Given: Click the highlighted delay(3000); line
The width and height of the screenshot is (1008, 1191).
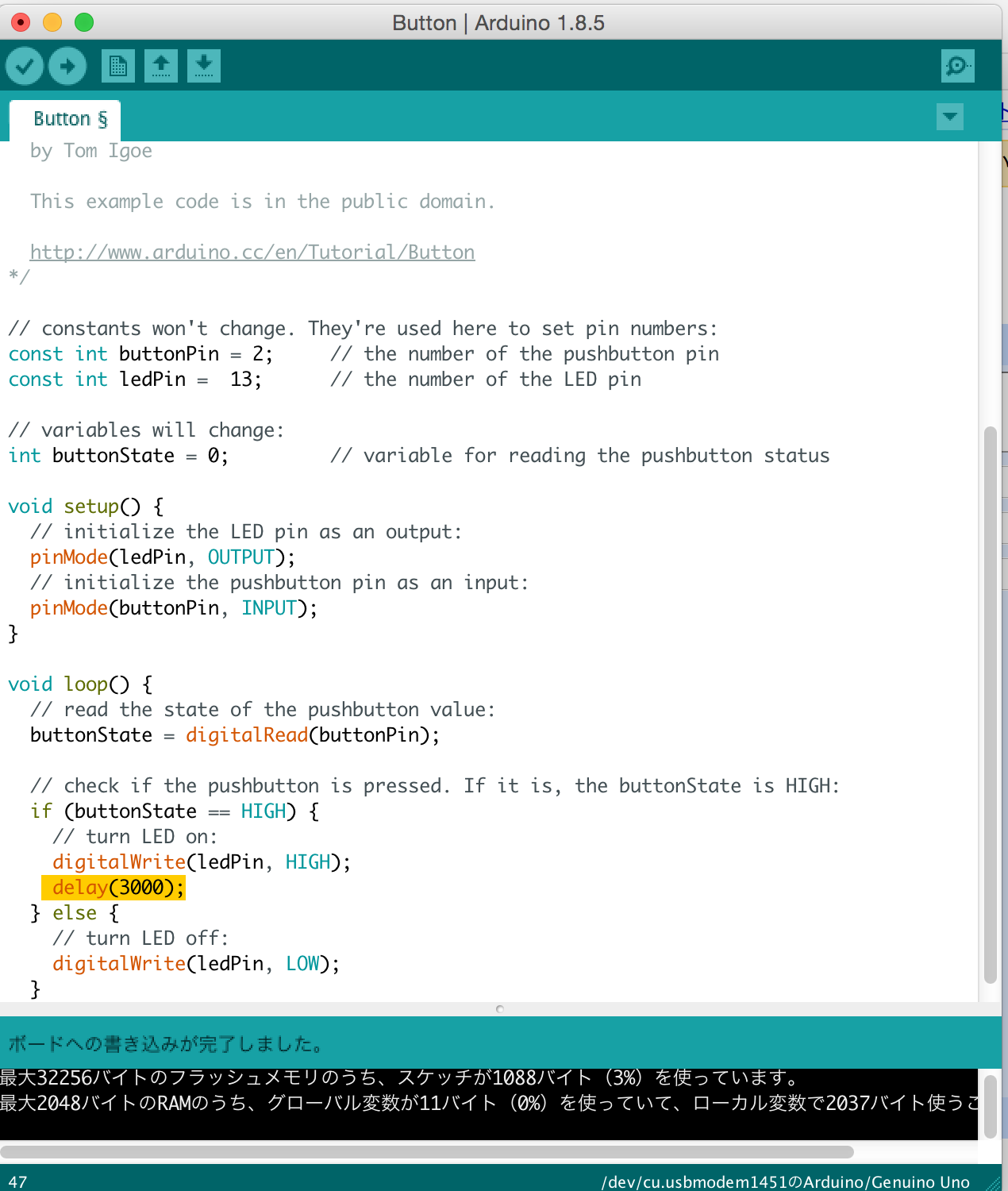Looking at the screenshot, I should pyautogui.click(x=113, y=887).
